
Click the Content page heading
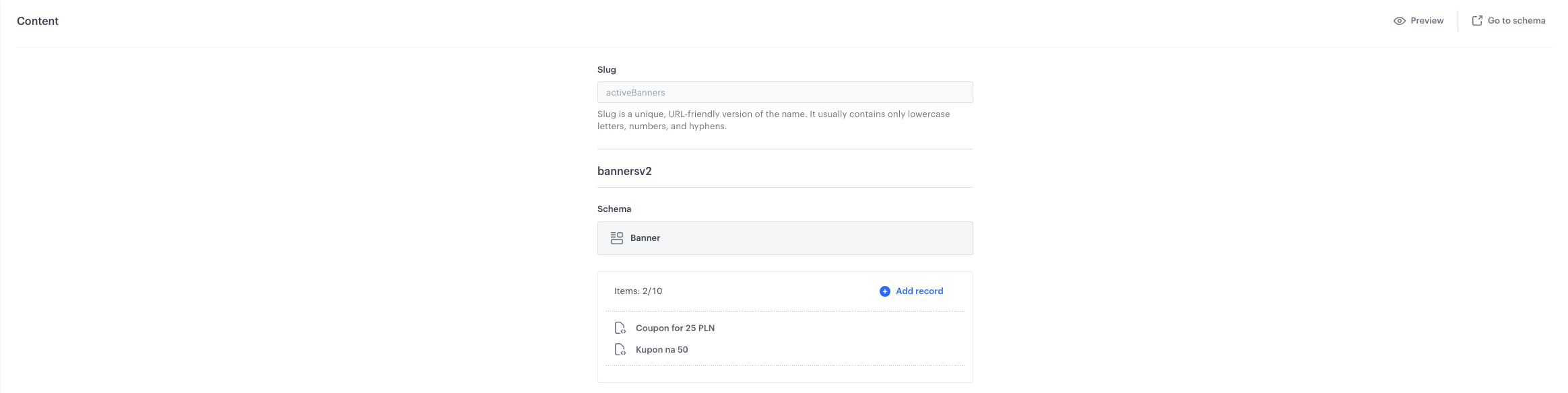tap(38, 21)
